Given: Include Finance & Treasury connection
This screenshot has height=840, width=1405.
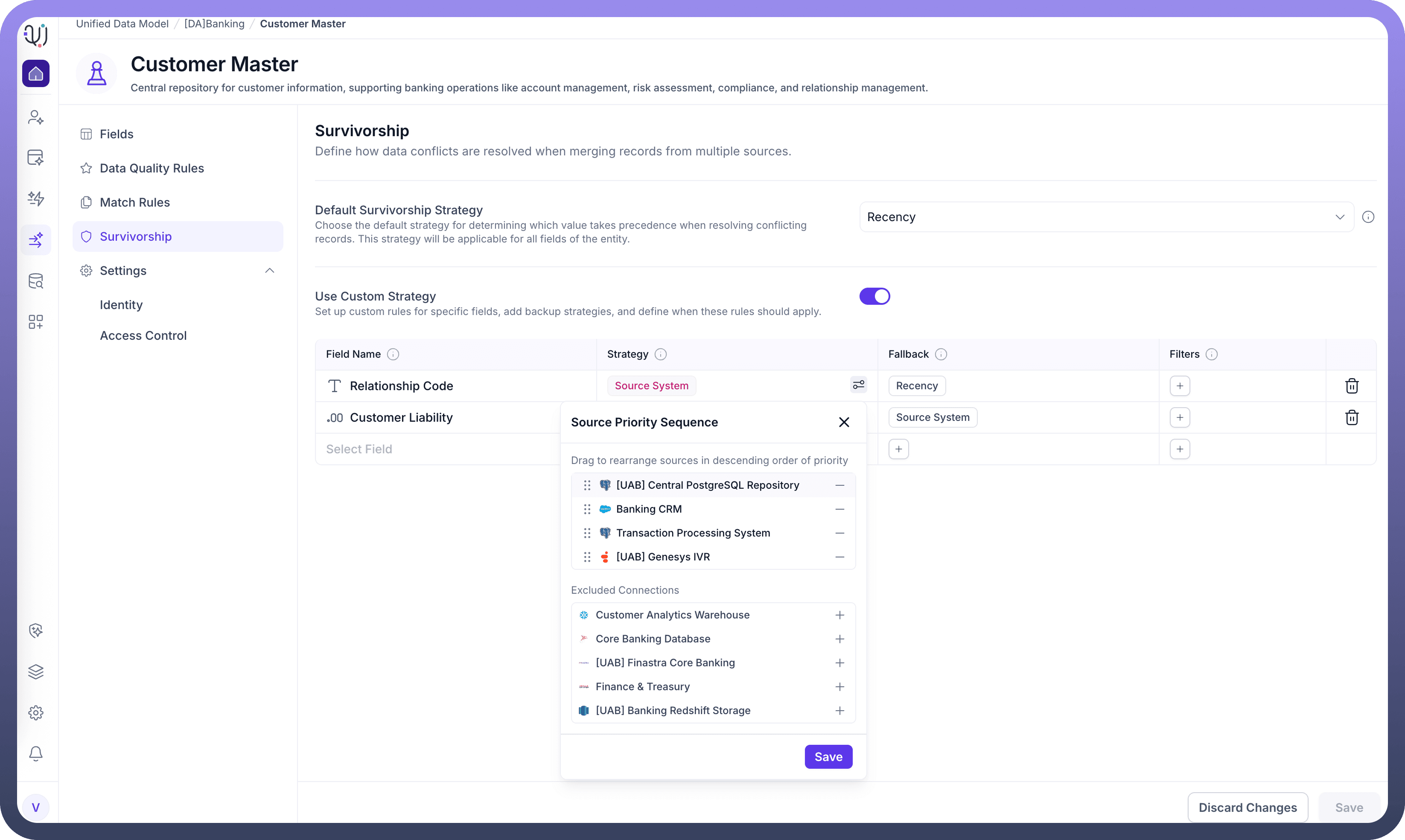Looking at the screenshot, I should pos(840,687).
